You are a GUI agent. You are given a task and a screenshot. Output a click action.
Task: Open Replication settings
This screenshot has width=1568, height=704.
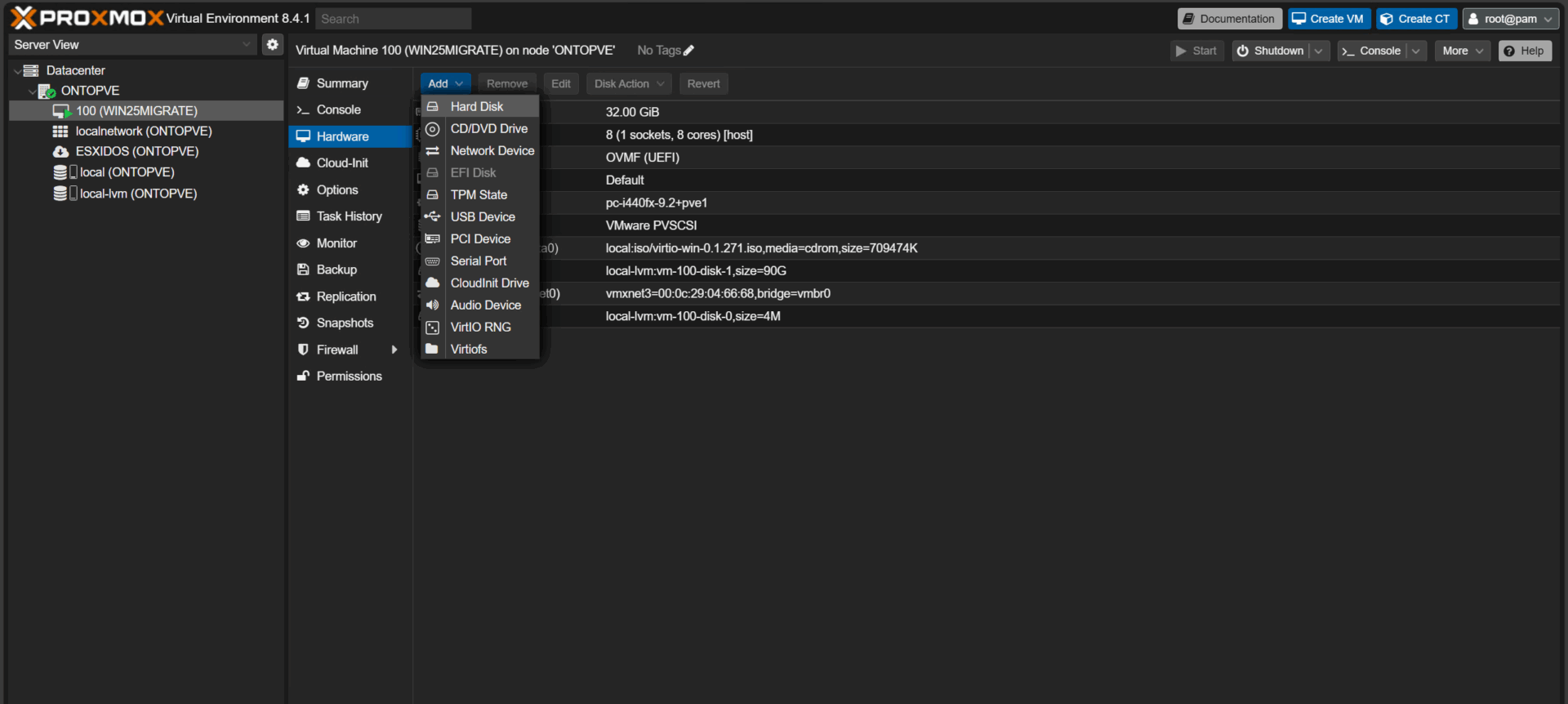click(x=350, y=296)
